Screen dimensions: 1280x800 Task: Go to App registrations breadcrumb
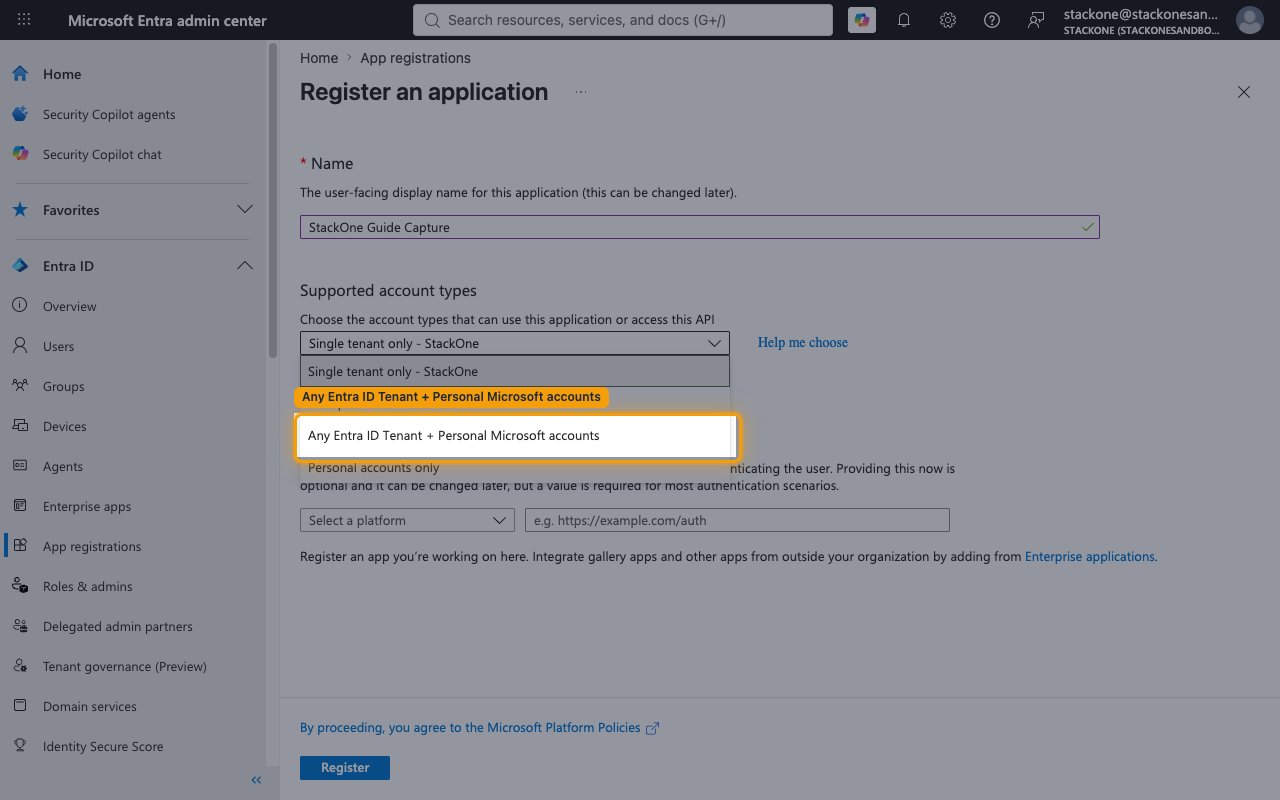click(415, 58)
